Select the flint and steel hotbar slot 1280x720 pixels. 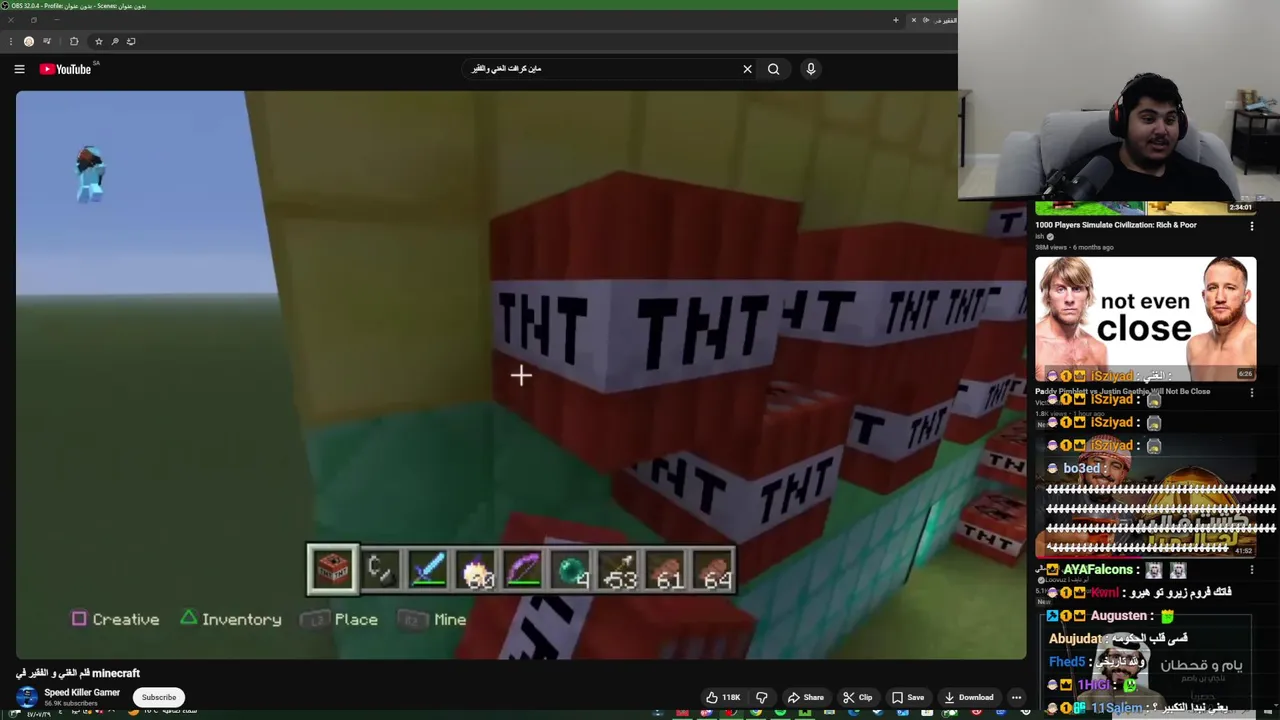[380, 570]
